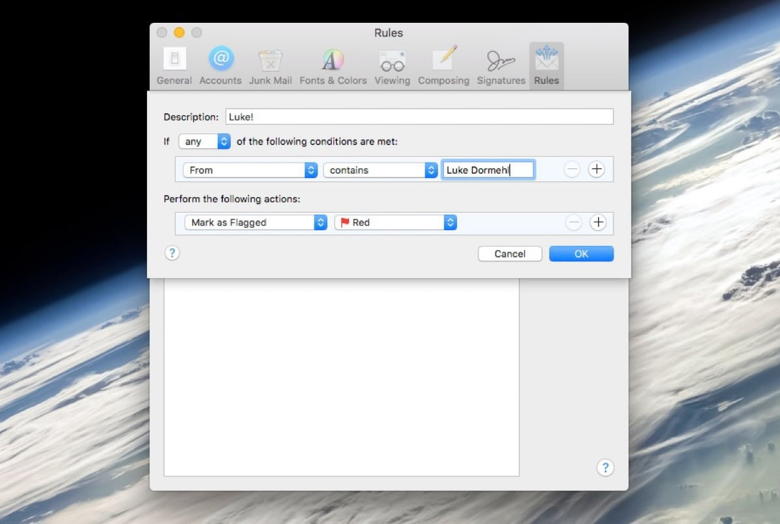Open the Accounts preferences pane
780x524 pixels.
(220, 66)
